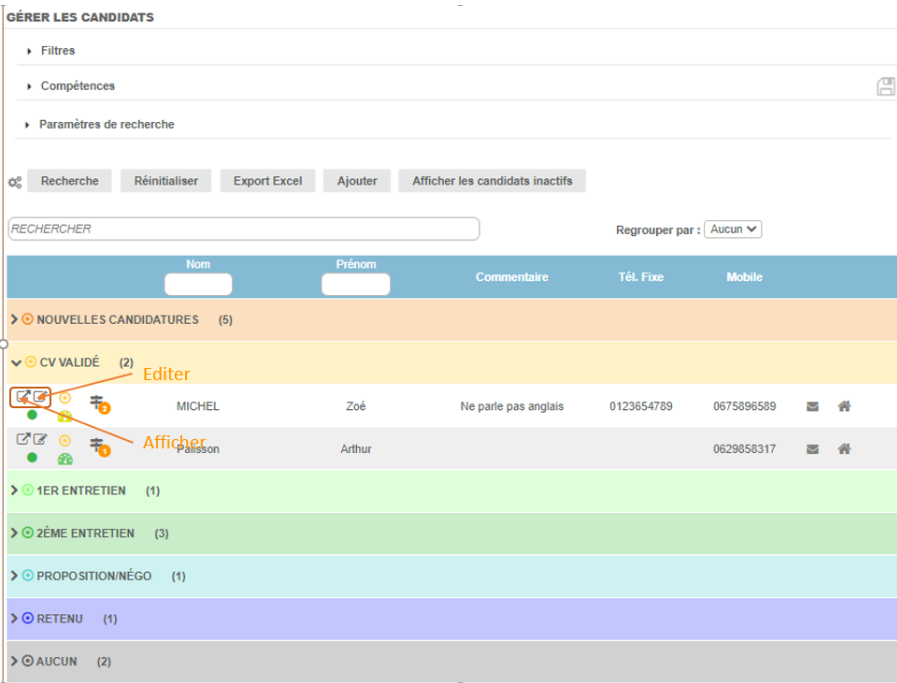The width and height of the screenshot is (897, 683).
Task: Click the gauge dashboard icon for Arthur
Action: [65, 459]
